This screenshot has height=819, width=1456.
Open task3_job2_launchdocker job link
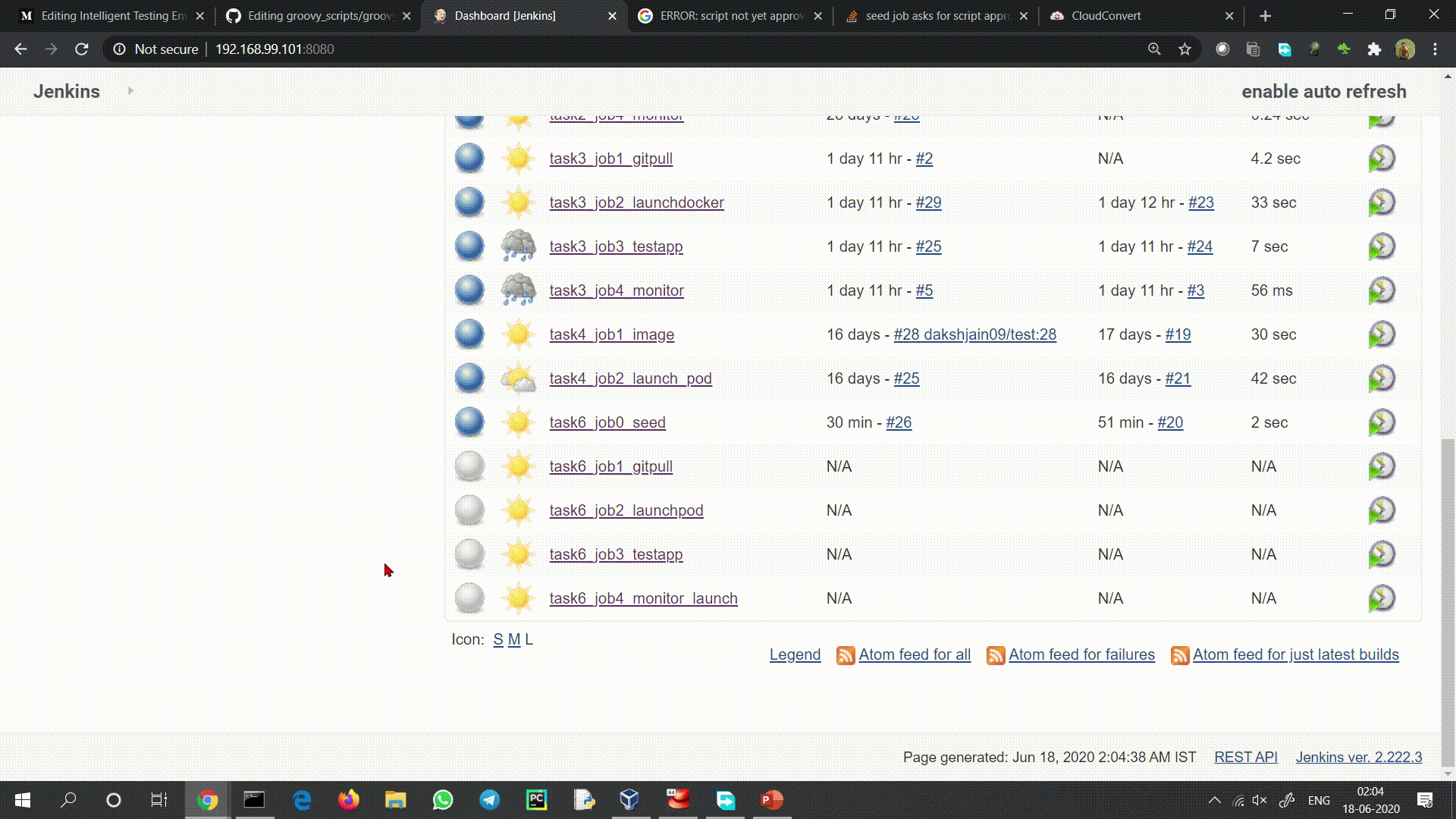[x=636, y=202]
